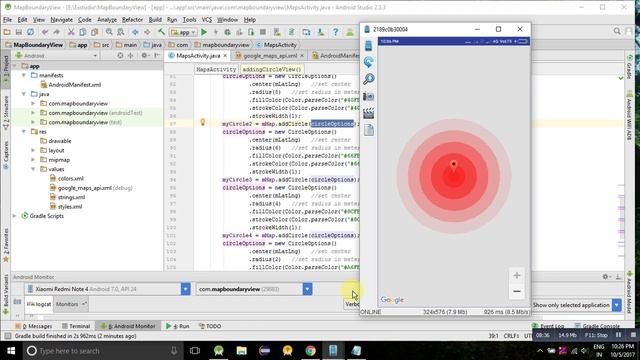Image resolution: width=640 pixels, height=360 pixels.
Task: Click the Paste clipboard icon
Action: (x=94, y=32)
